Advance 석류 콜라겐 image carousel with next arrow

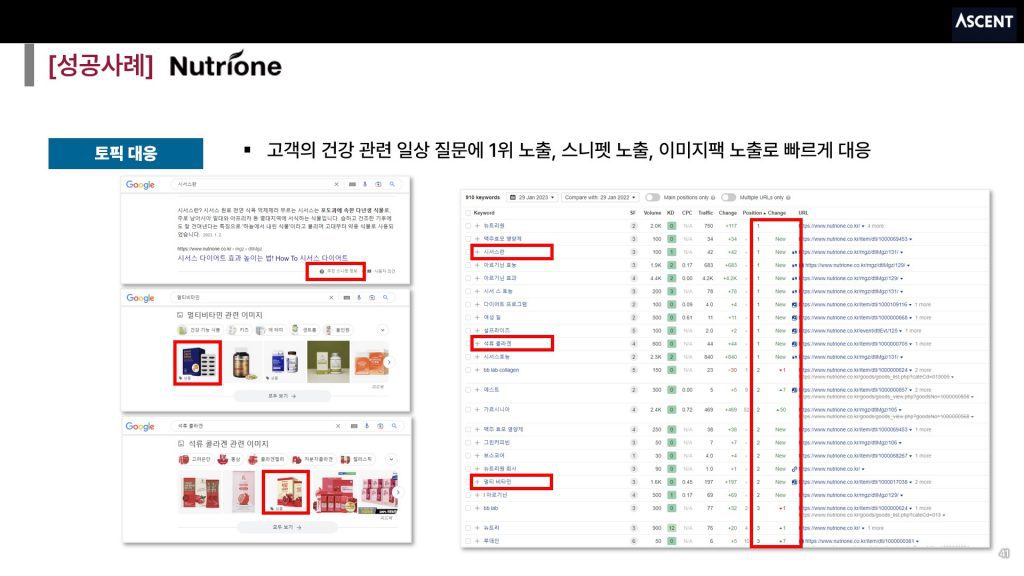coord(398,492)
